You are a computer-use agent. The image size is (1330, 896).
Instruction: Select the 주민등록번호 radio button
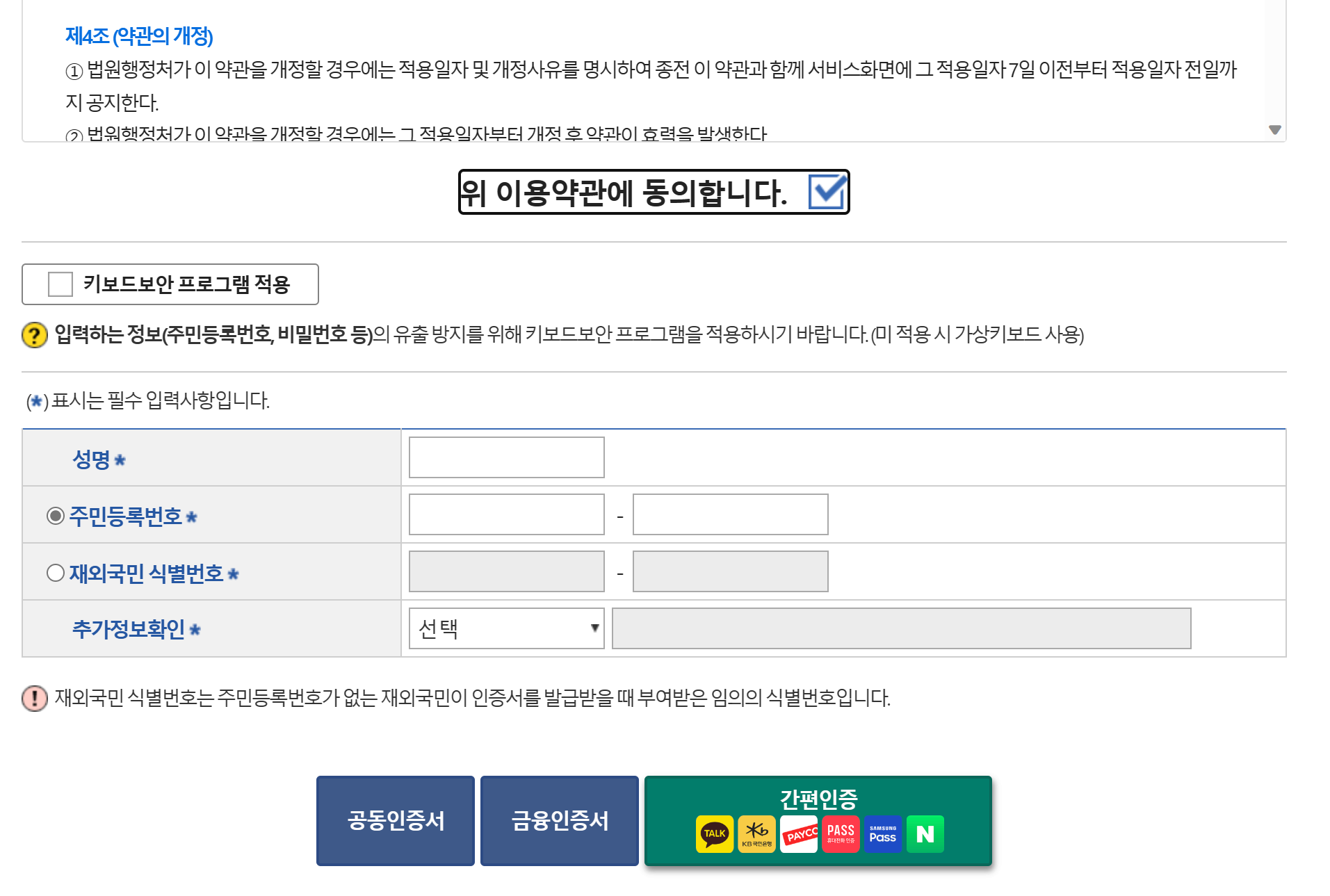(56, 516)
